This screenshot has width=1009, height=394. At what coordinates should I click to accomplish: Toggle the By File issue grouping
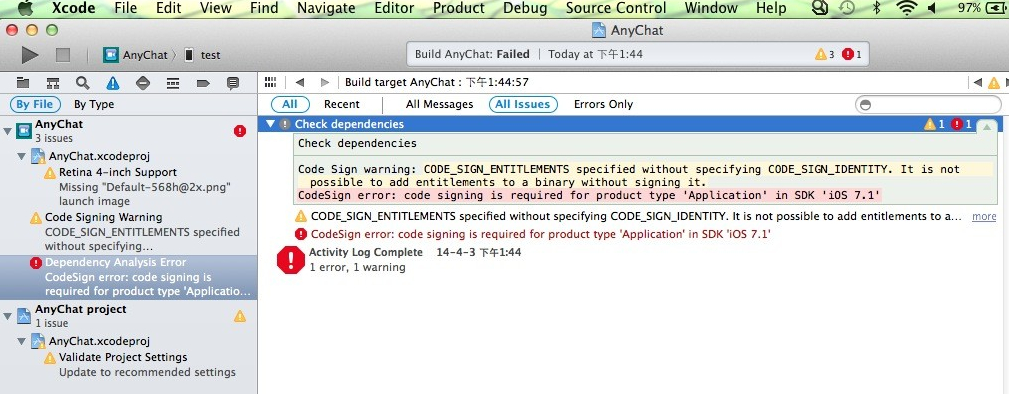click(35, 104)
